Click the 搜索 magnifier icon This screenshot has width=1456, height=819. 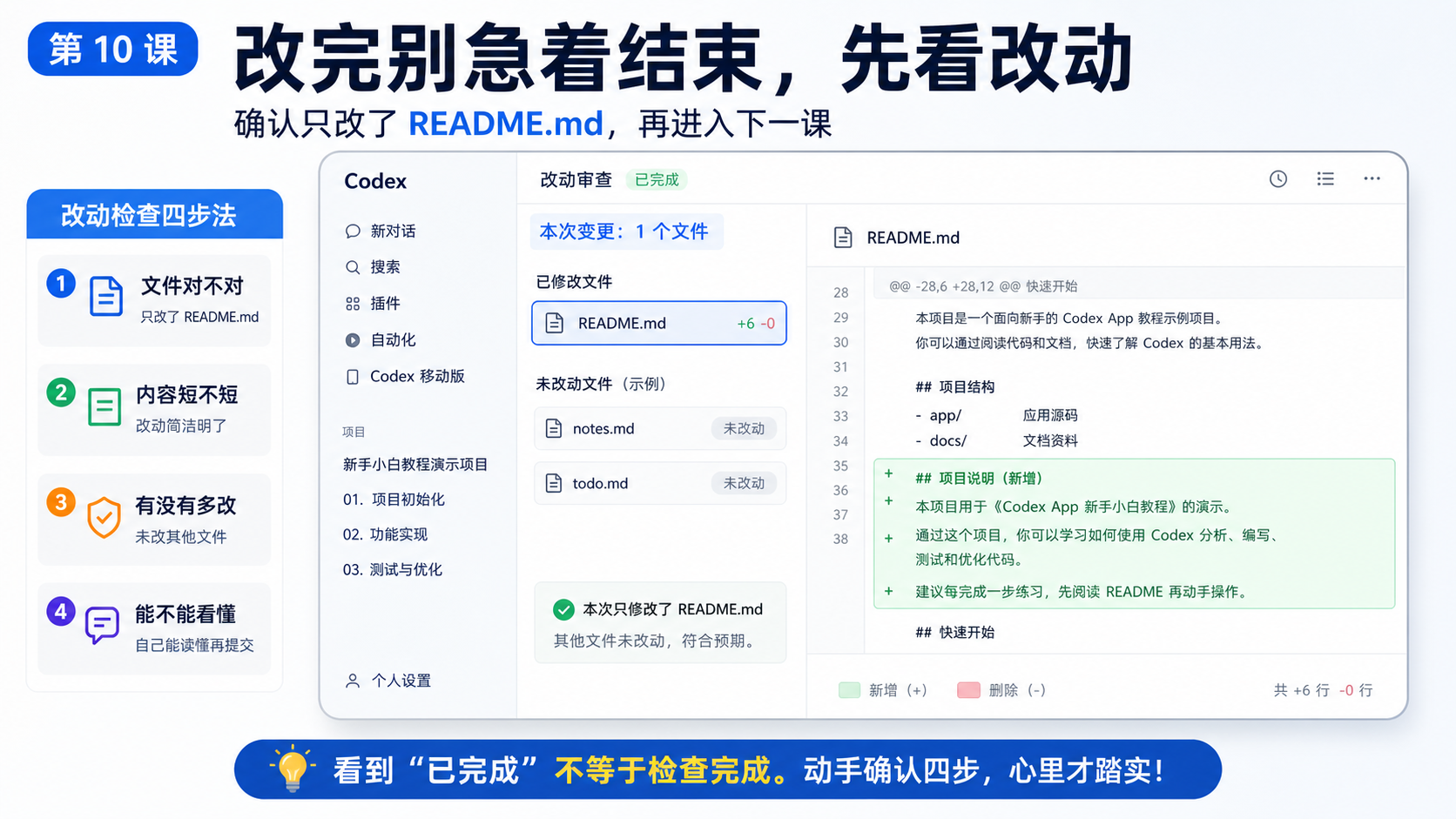click(x=353, y=267)
